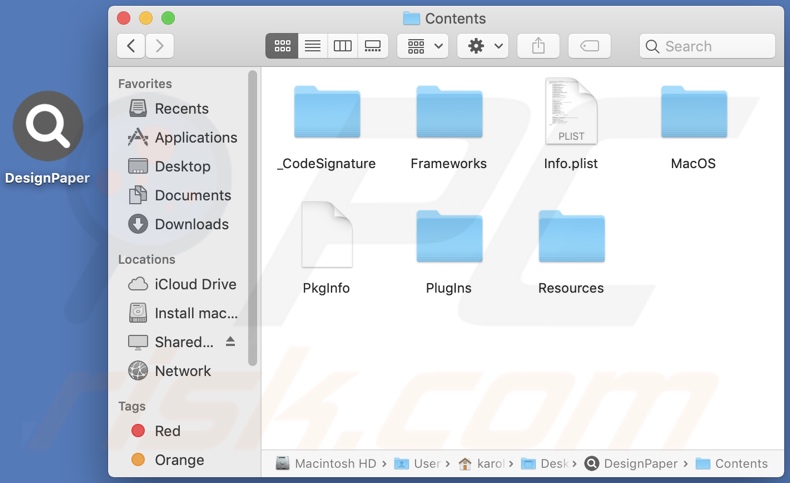Click the Edit Tags toolbar button

(x=589, y=46)
